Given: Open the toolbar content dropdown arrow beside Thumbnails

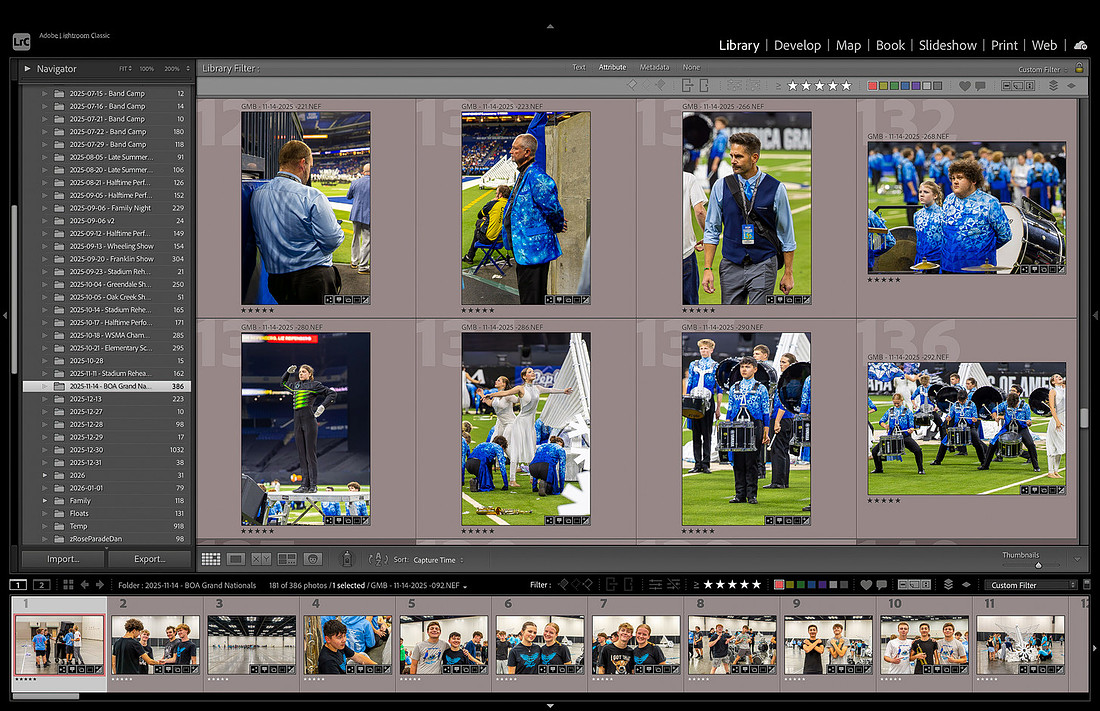Looking at the screenshot, I should 1077,559.
